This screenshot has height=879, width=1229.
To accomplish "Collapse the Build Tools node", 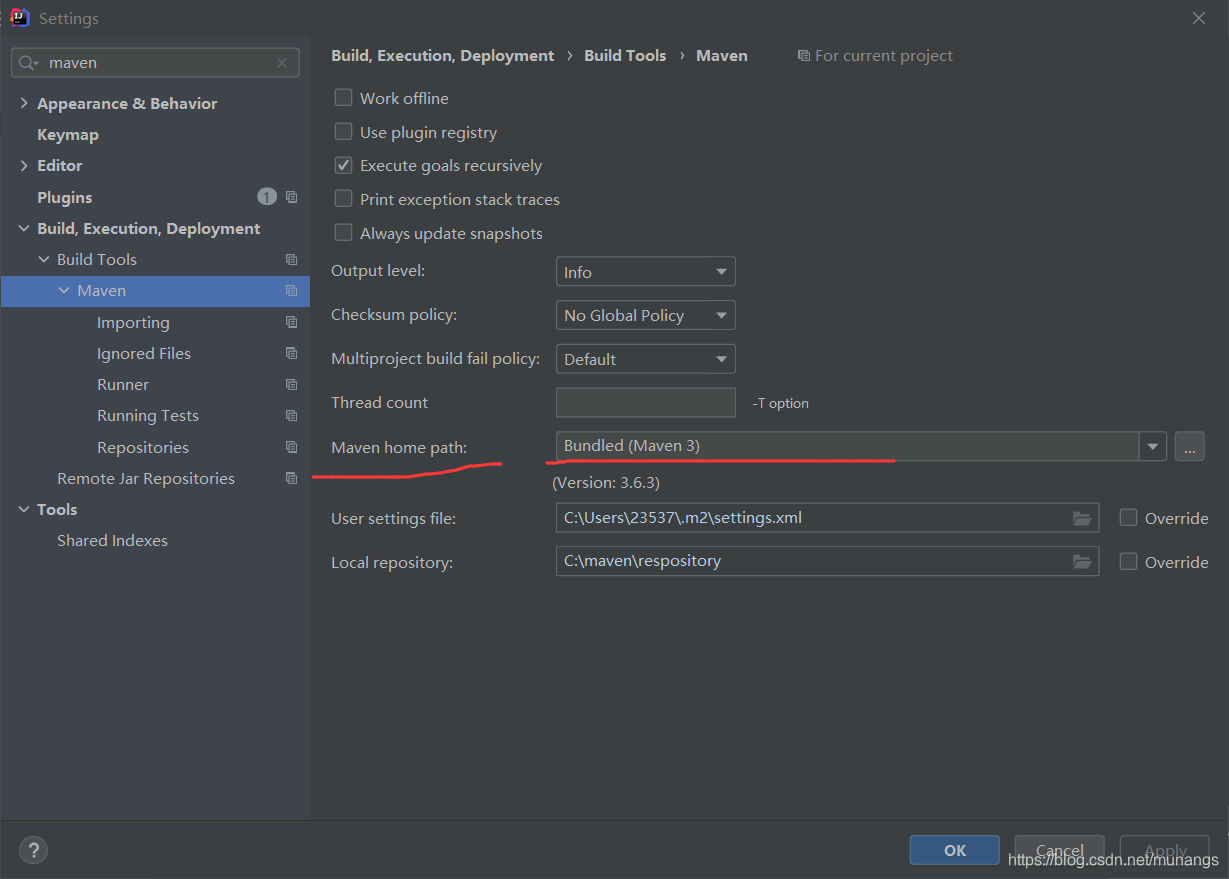I will click(44, 259).
